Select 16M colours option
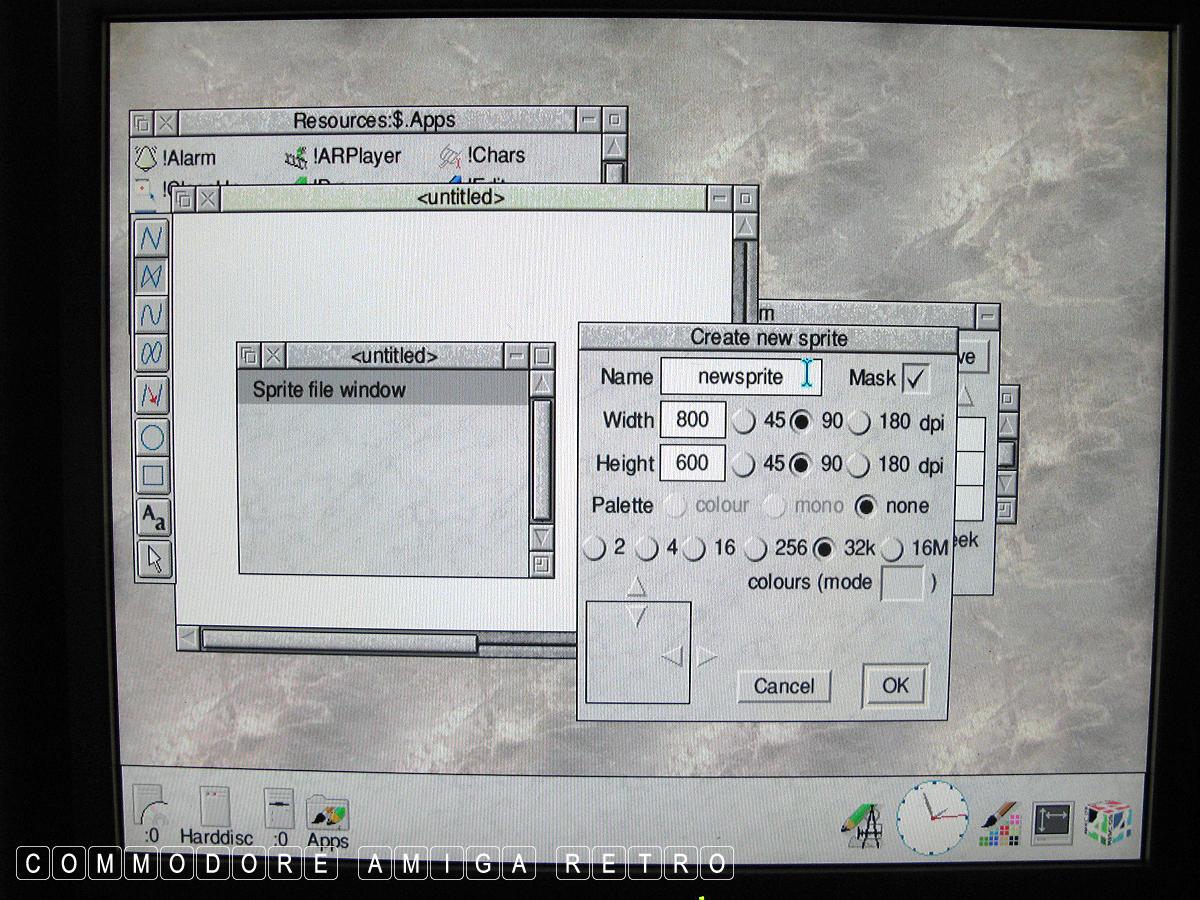This screenshot has height=900, width=1200. 893,549
